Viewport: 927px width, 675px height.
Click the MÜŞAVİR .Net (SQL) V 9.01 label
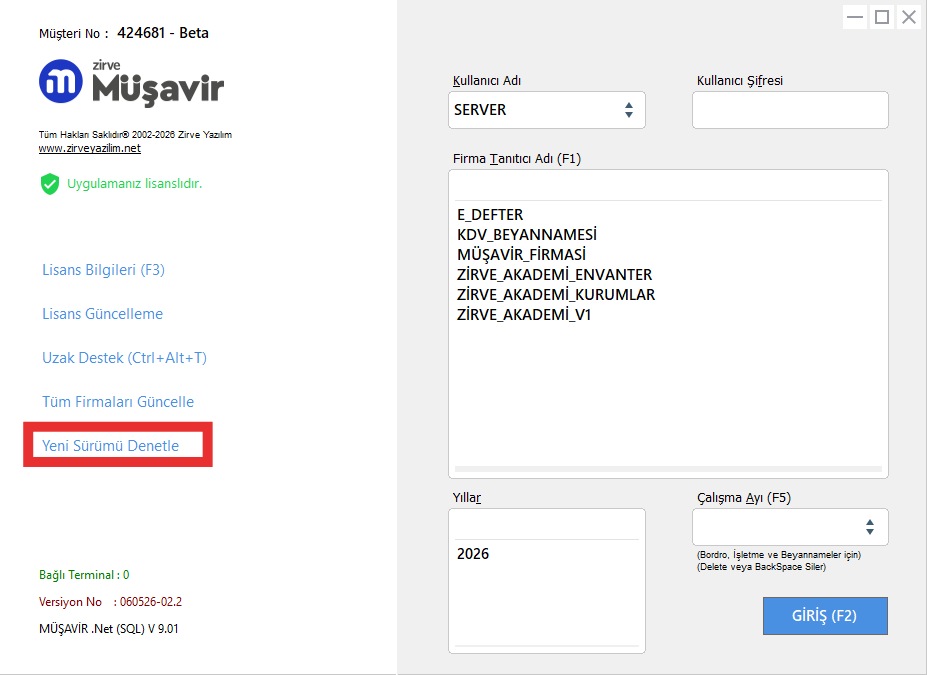coord(109,629)
